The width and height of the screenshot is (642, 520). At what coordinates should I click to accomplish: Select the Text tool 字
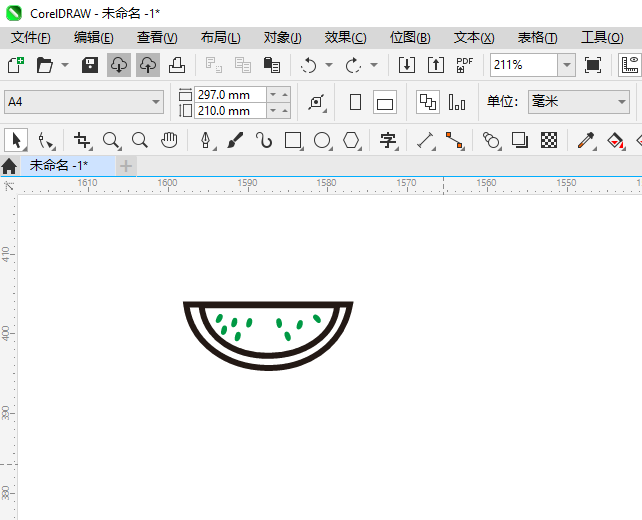pyautogui.click(x=388, y=140)
